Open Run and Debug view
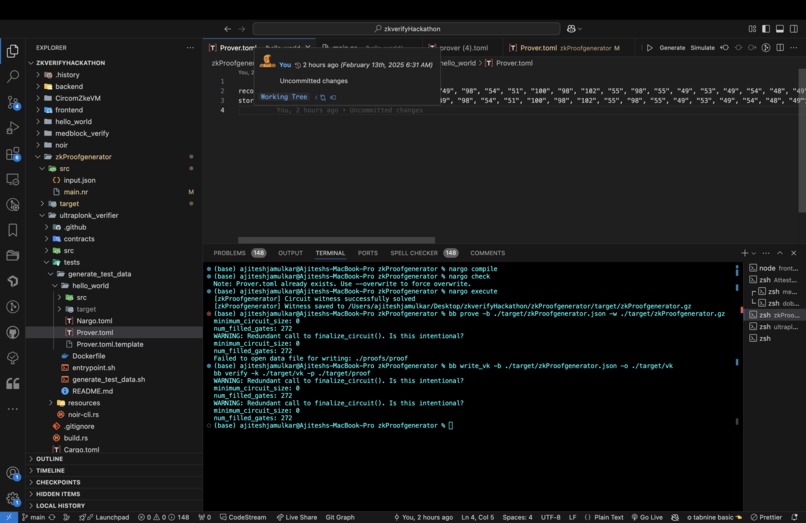The image size is (806, 523). 13,128
